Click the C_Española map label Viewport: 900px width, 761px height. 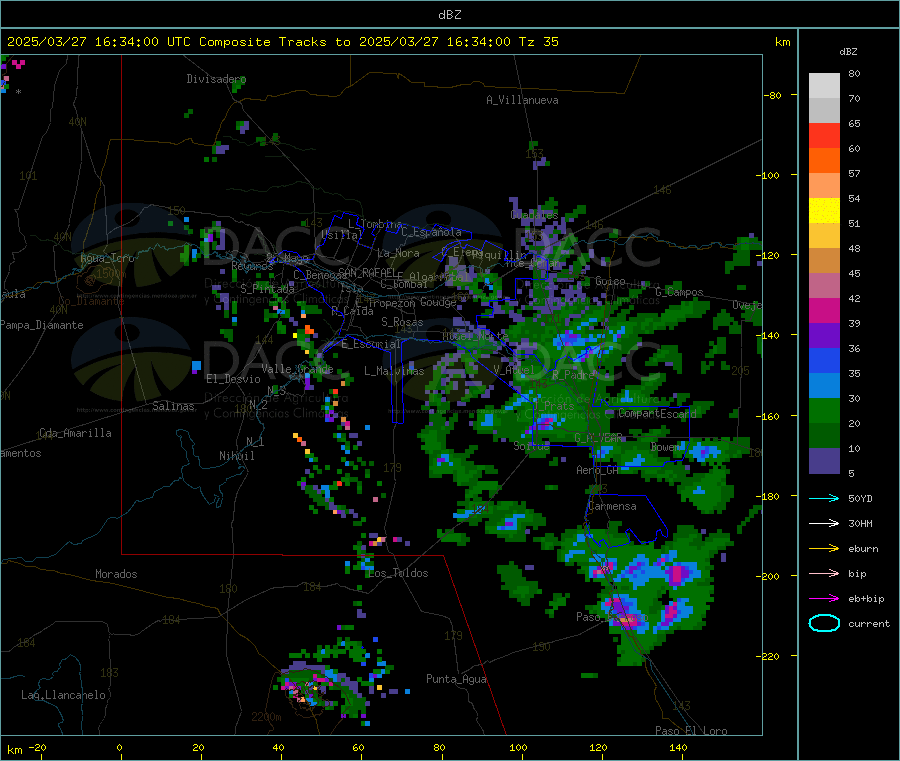[x=431, y=232]
